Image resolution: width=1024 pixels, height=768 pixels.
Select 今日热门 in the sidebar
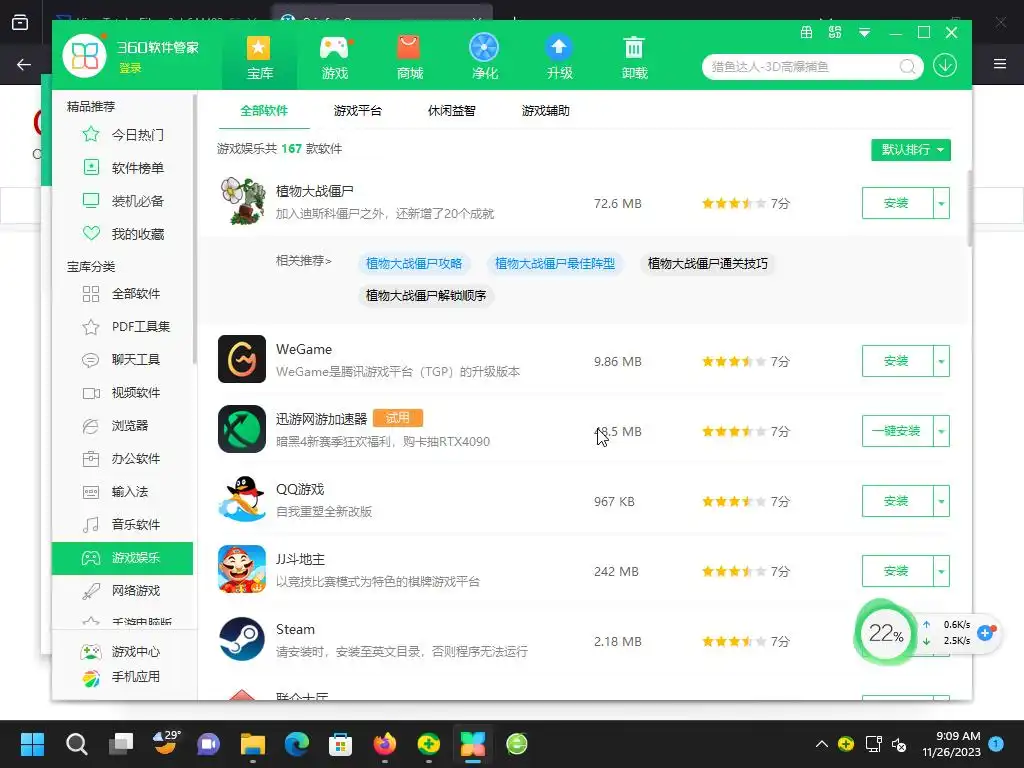123,135
